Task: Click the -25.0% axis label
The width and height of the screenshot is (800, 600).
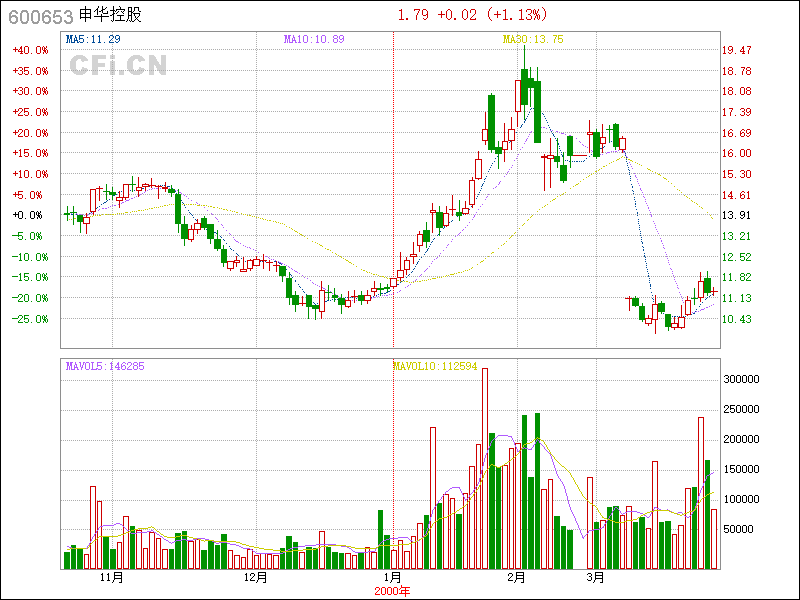Action: (31, 319)
